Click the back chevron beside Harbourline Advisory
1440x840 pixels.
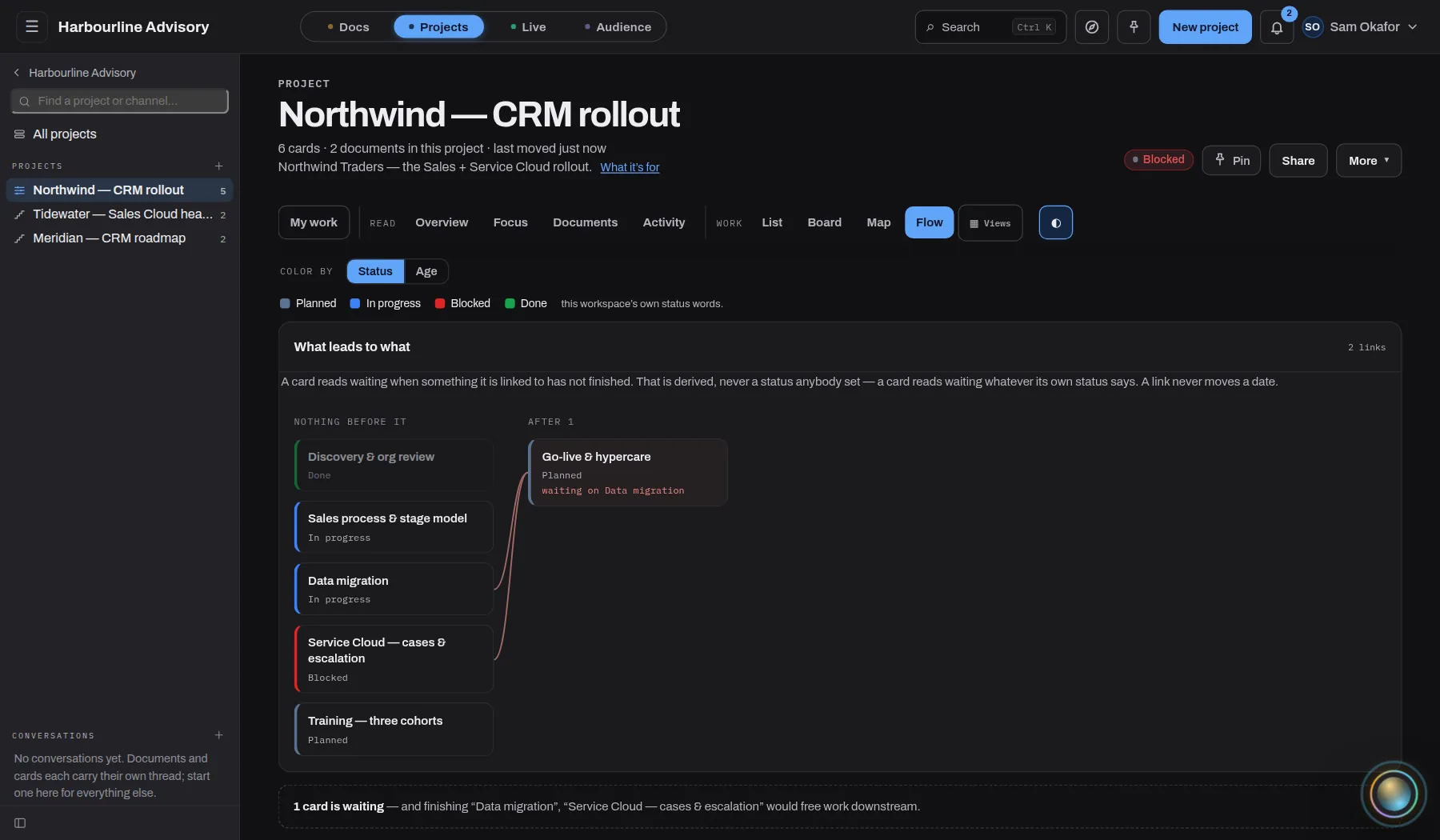tap(17, 73)
